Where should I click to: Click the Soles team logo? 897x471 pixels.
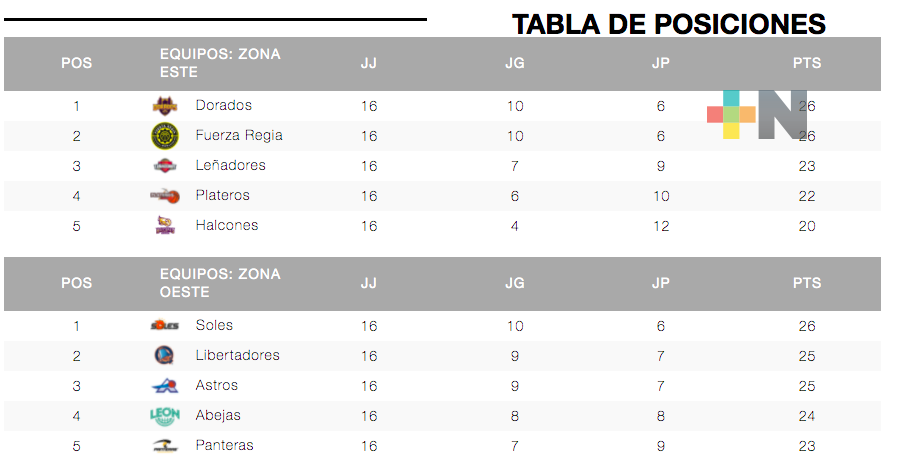tap(164, 325)
